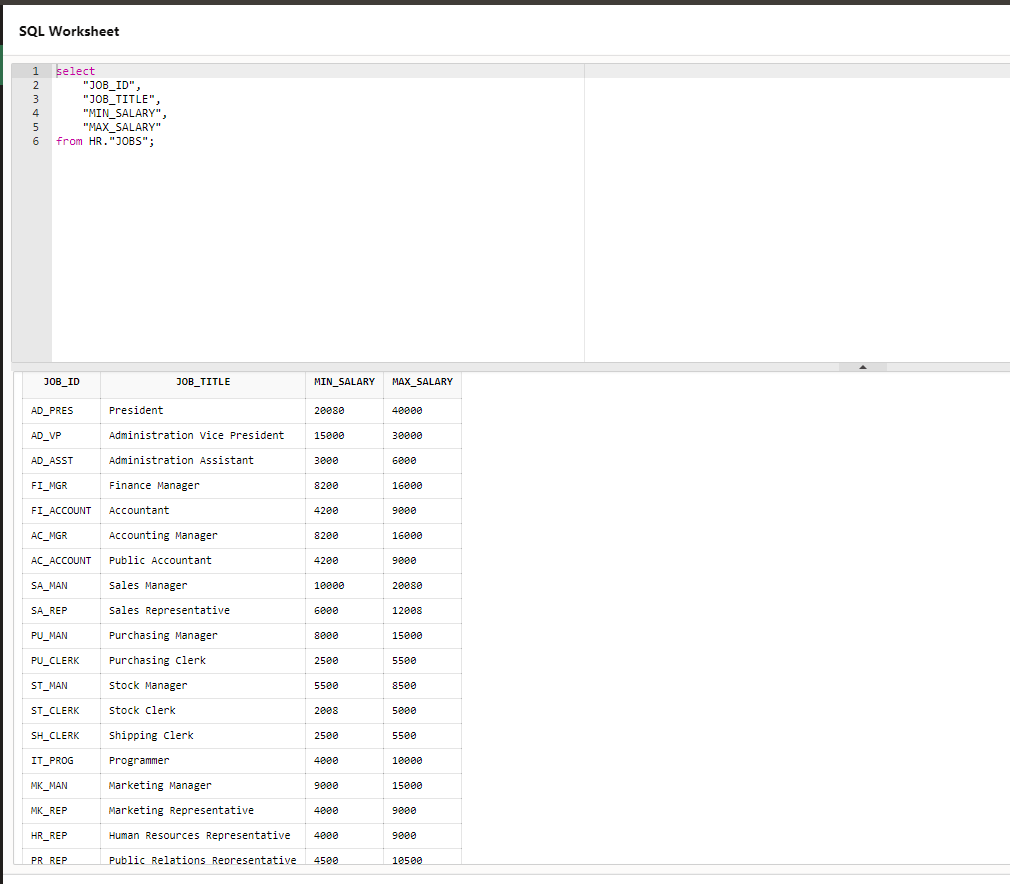Click line number 1 in the editor gutter
1010x884 pixels.
[35, 70]
